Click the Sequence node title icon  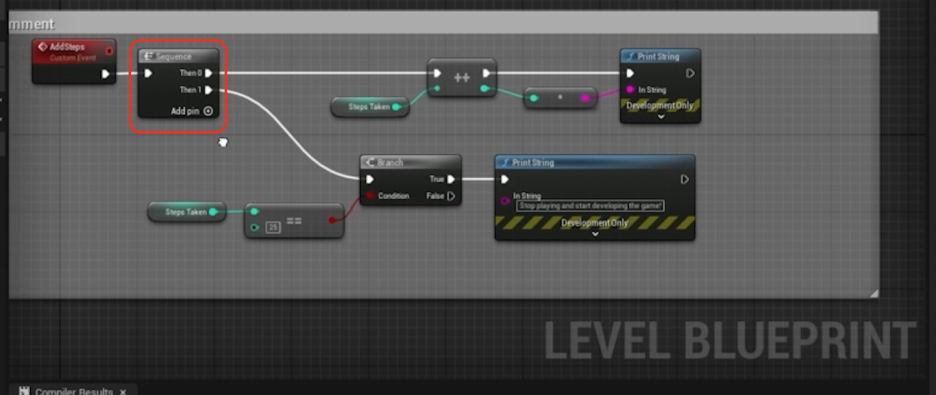[149, 57]
